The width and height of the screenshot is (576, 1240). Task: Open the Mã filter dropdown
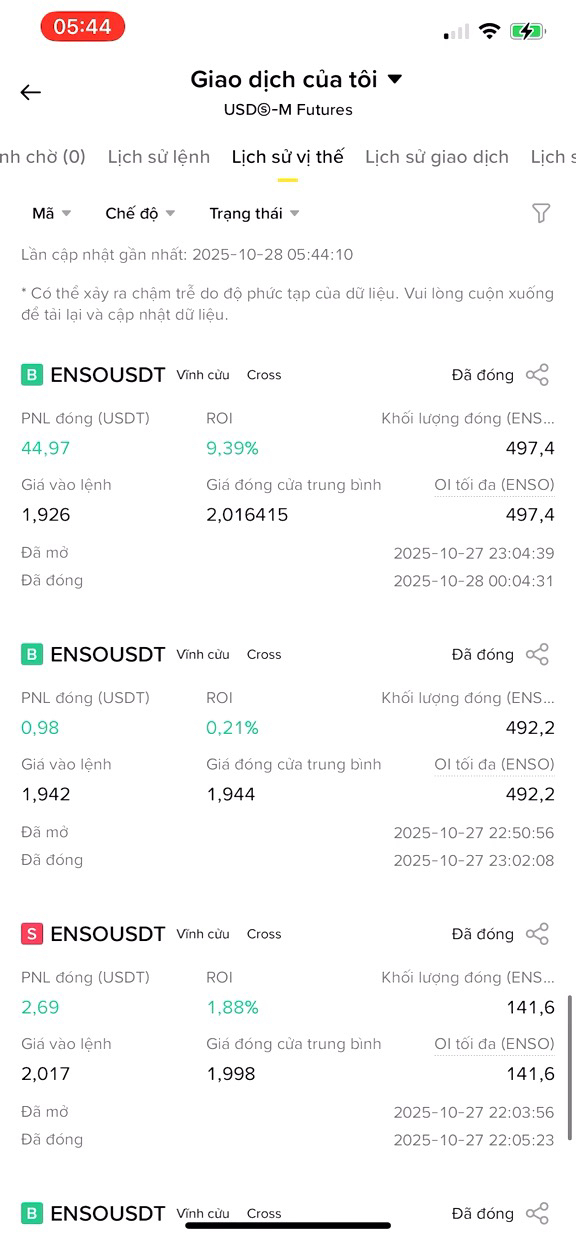pos(52,213)
